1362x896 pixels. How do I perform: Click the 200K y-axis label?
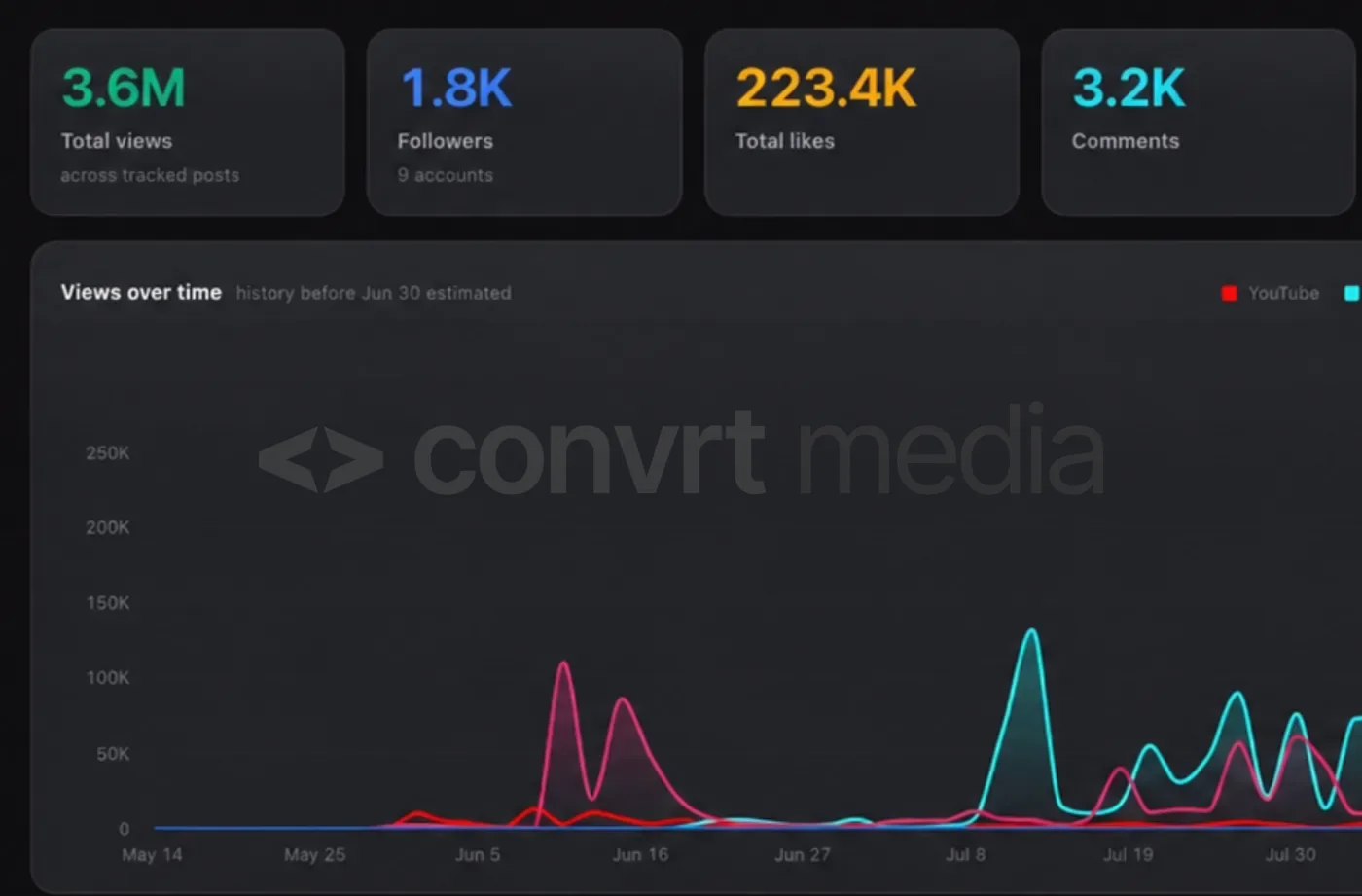pos(108,527)
